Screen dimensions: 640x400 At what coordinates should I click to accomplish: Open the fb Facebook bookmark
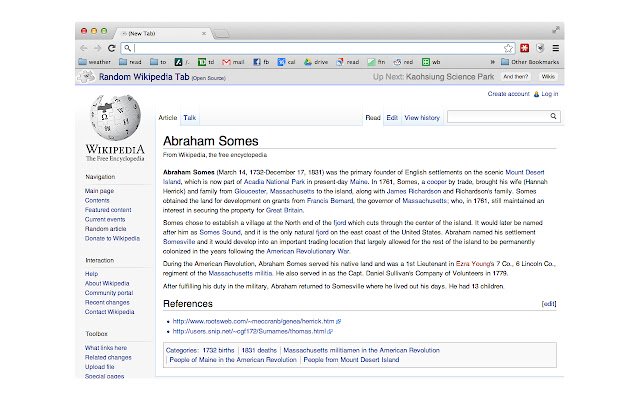pos(261,62)
